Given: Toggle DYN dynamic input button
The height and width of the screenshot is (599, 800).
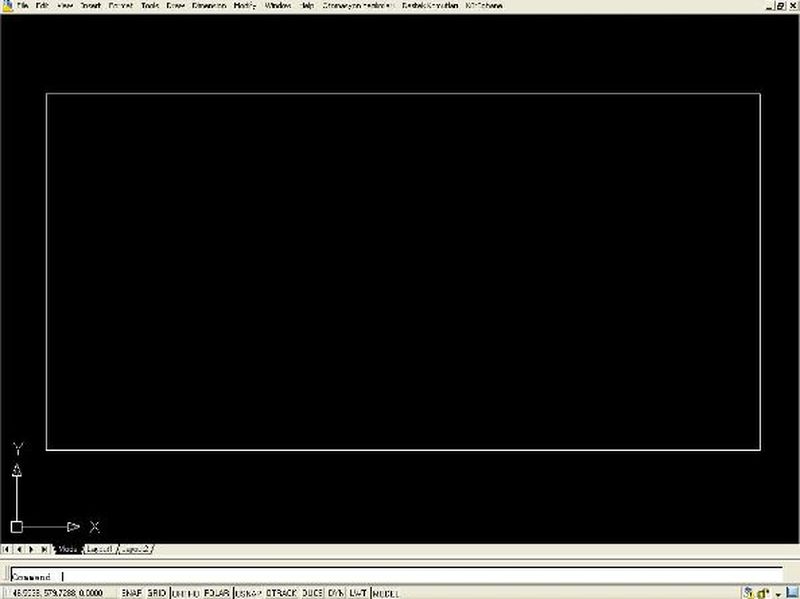Looking at the screenshot, I should (x=336, y=593).
